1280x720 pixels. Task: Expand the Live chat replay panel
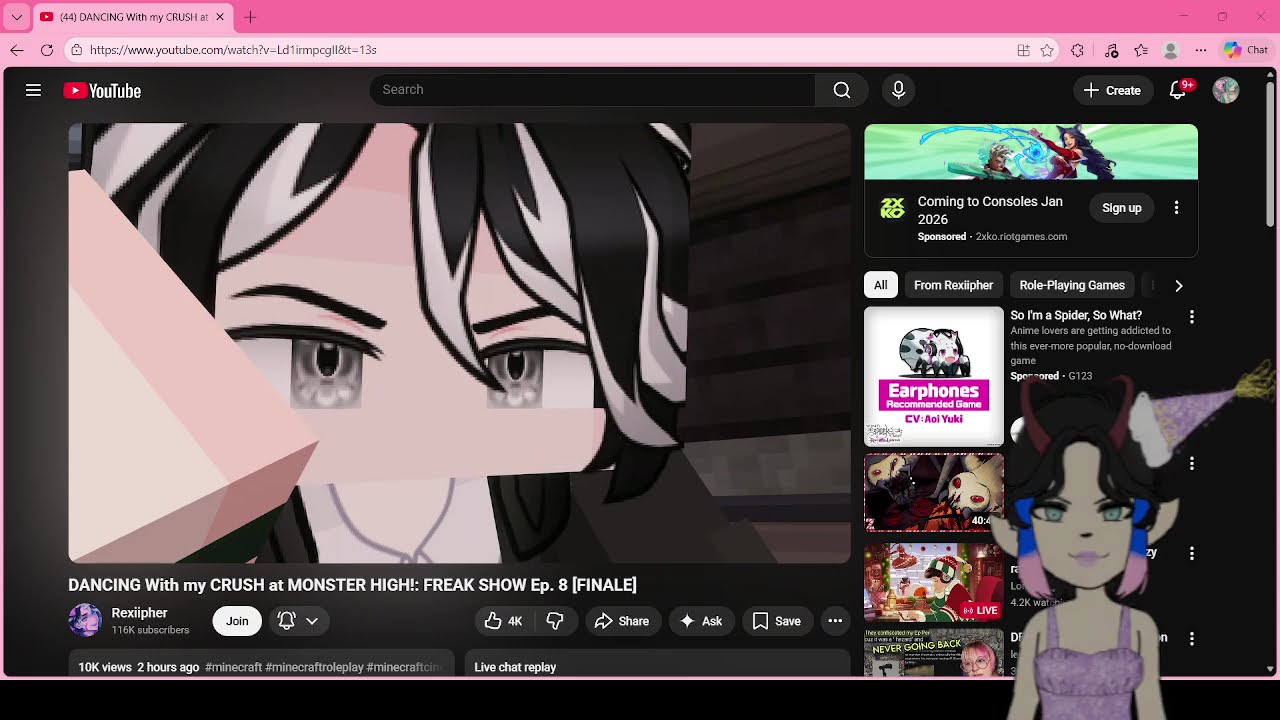point(657,665)
